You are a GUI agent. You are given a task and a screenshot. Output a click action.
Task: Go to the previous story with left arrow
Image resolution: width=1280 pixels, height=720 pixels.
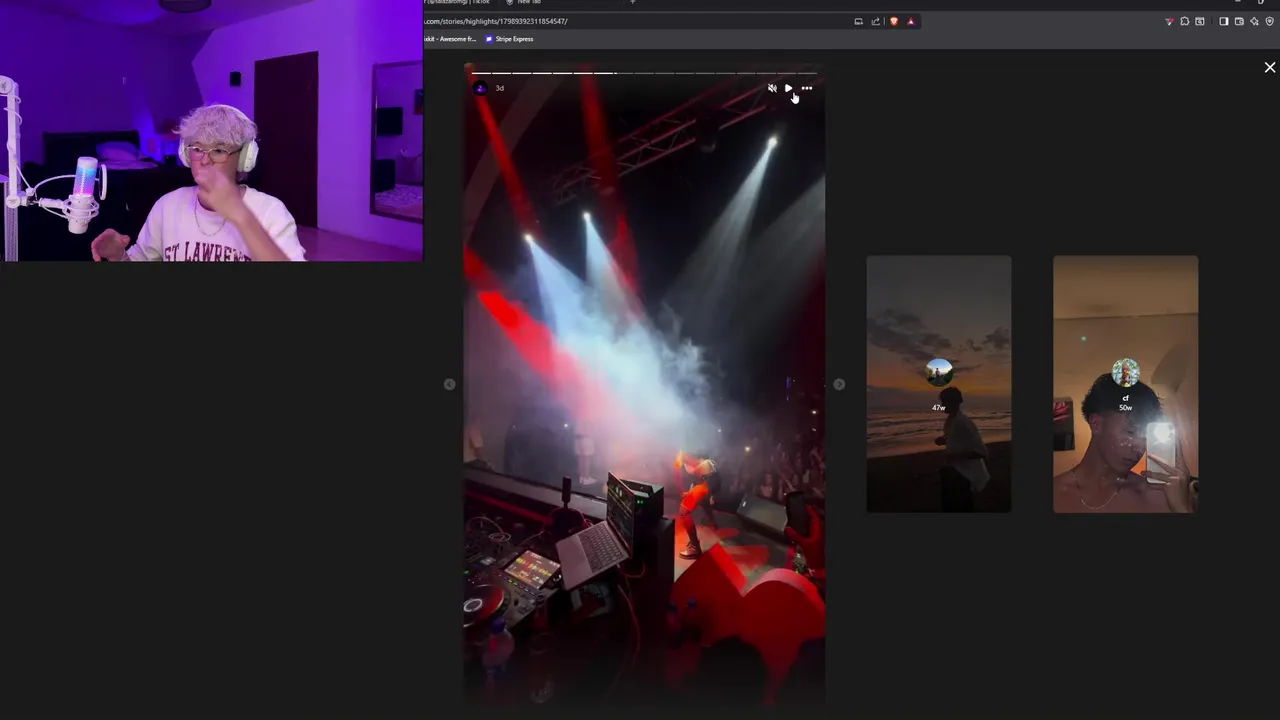tap(449, 384)
